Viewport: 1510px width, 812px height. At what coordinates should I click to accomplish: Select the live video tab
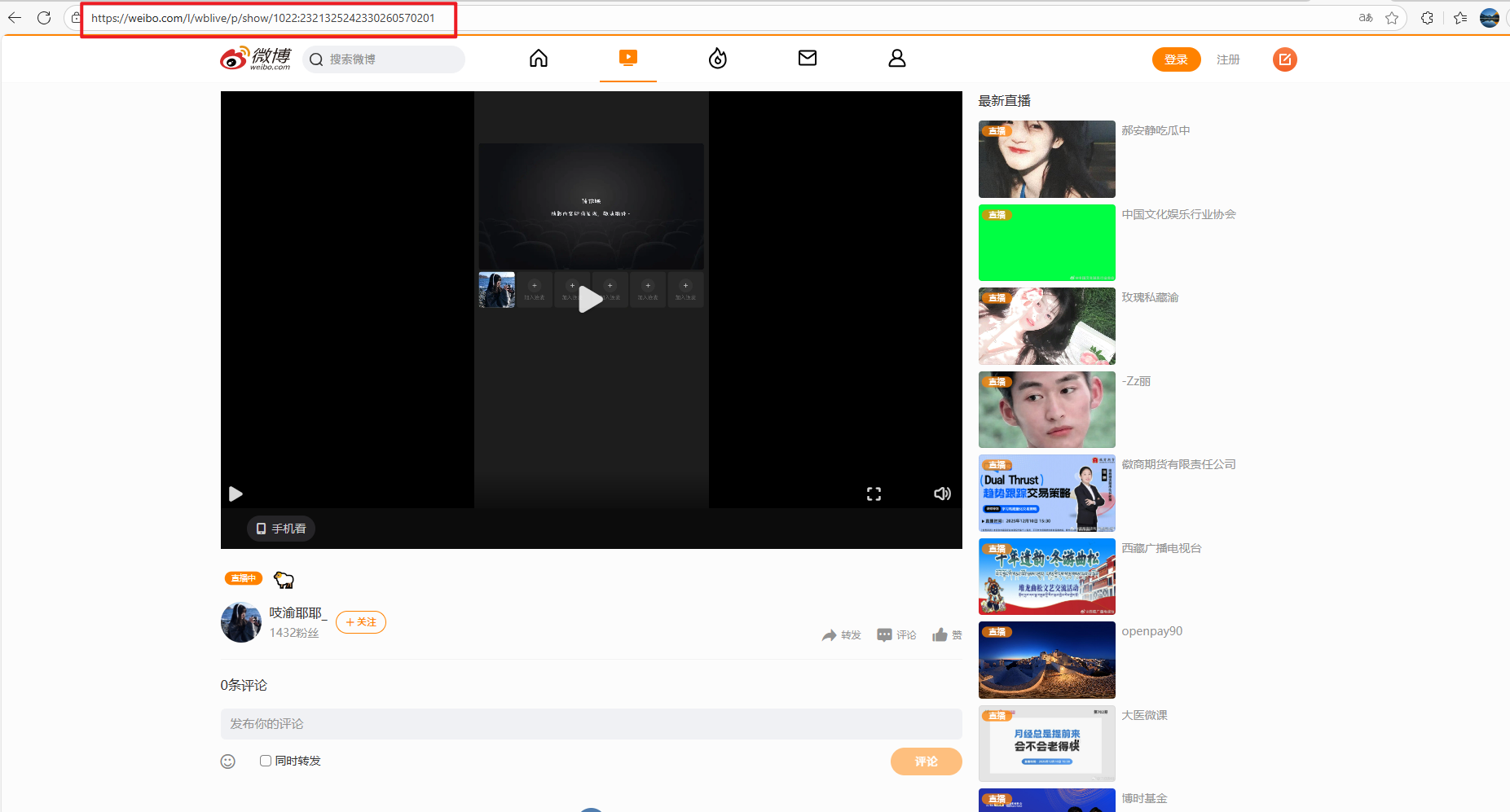click(627, 58)
